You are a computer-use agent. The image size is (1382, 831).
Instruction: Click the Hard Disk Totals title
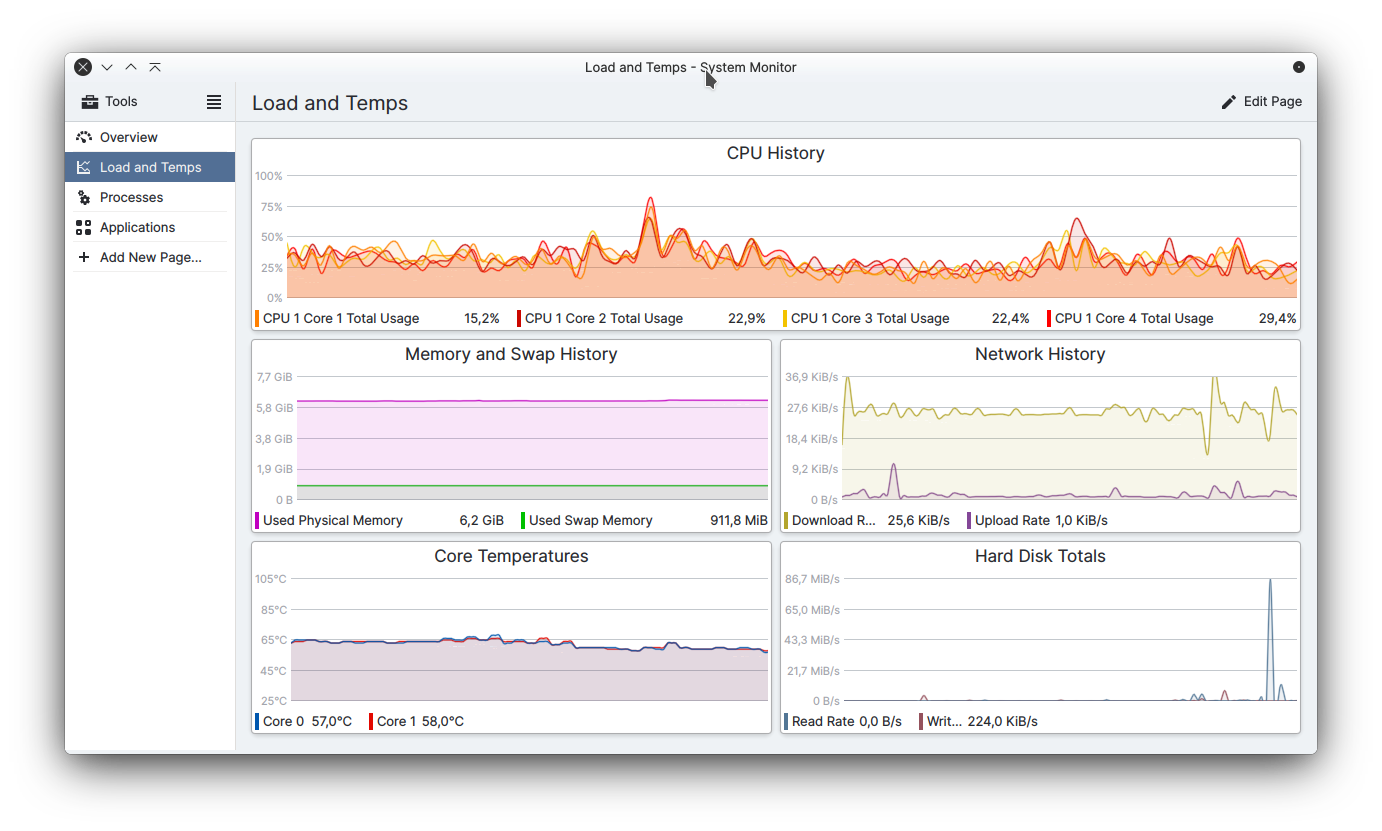coord(1040,556)
